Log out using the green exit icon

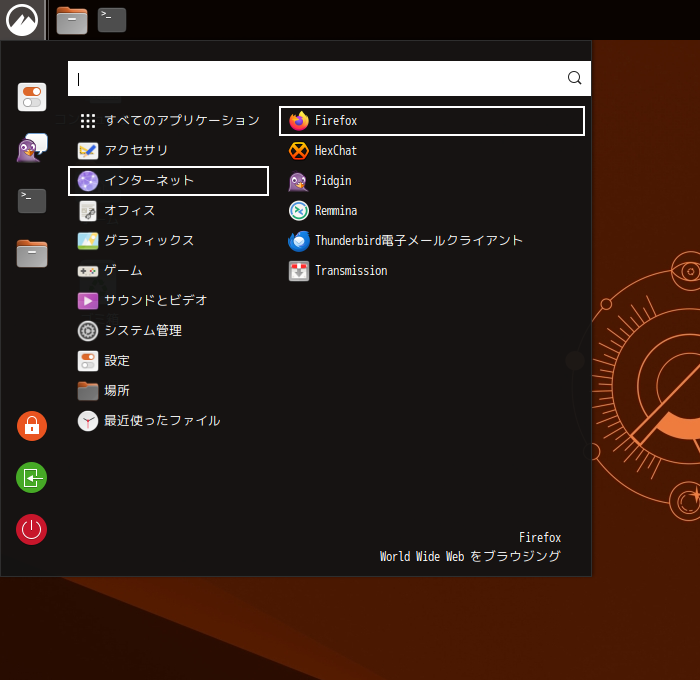32,478
